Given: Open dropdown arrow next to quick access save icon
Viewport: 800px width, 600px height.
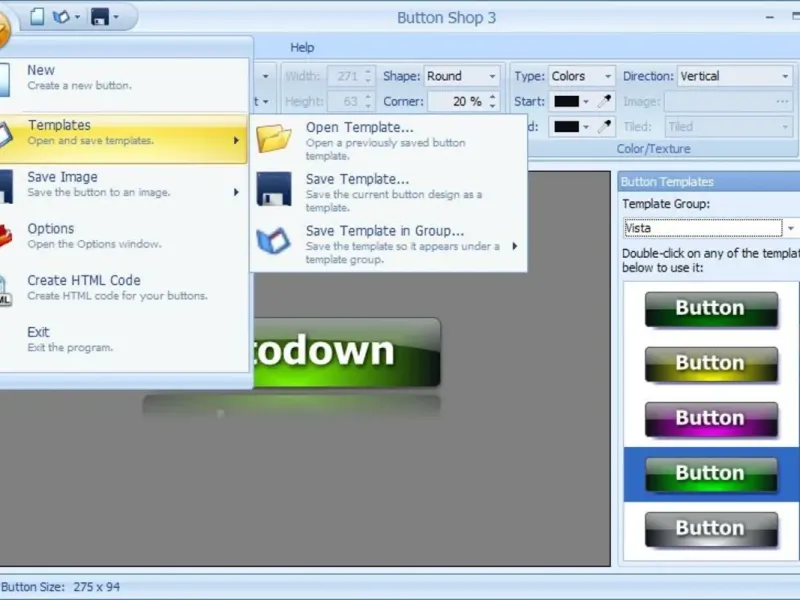Looking at the screenshot, I should pos(116,17).
